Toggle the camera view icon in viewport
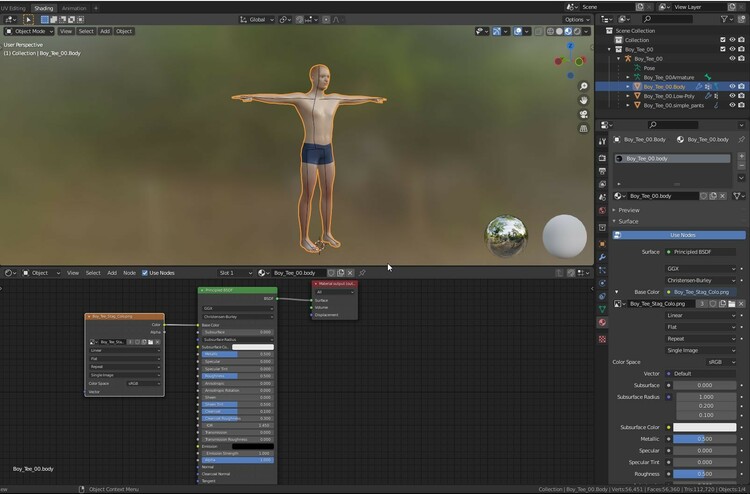This screenshot has height=494, width=750. pos(584,115)
